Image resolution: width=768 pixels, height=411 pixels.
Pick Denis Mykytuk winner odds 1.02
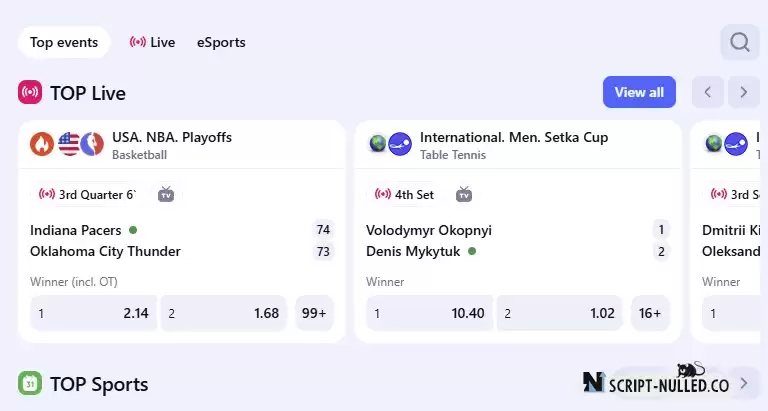pos(560,313)
